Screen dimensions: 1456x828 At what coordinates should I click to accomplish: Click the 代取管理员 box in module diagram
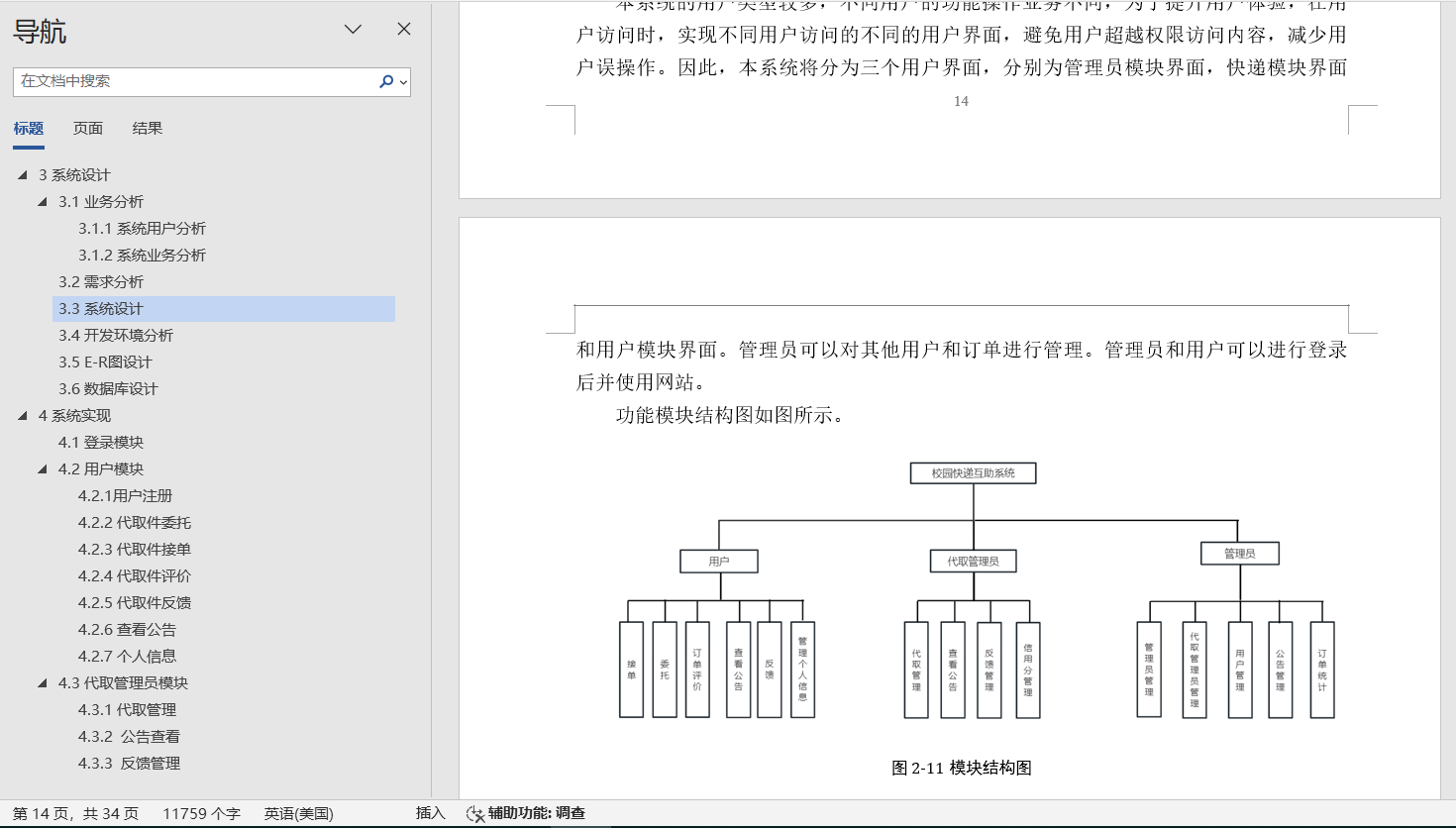pyautogui.click(x=974, y=562)
